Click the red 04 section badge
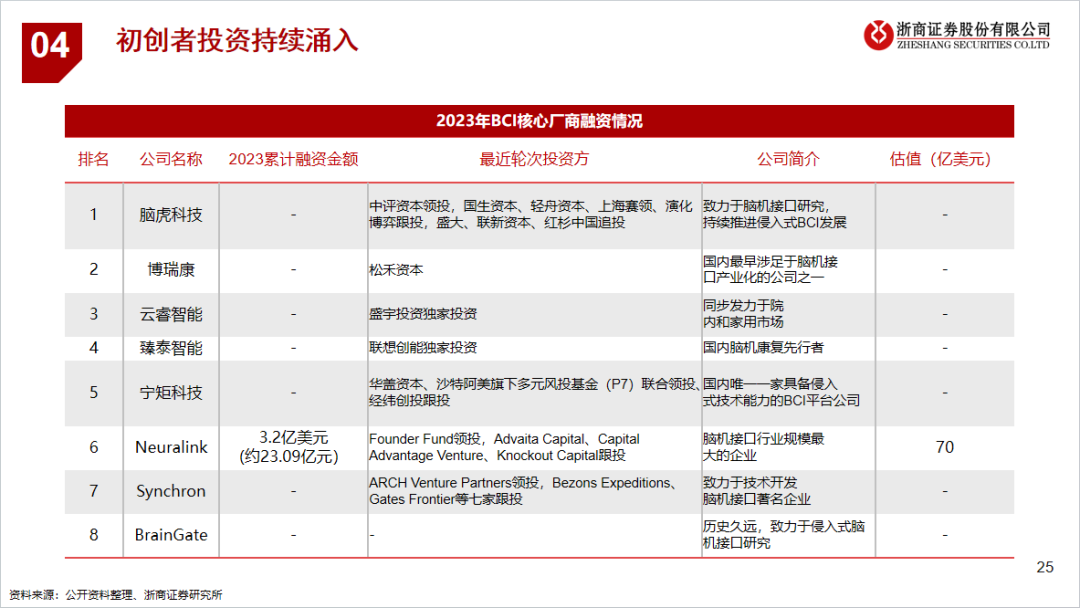Viewport: 1080px width, 608px height. (52, 52)
